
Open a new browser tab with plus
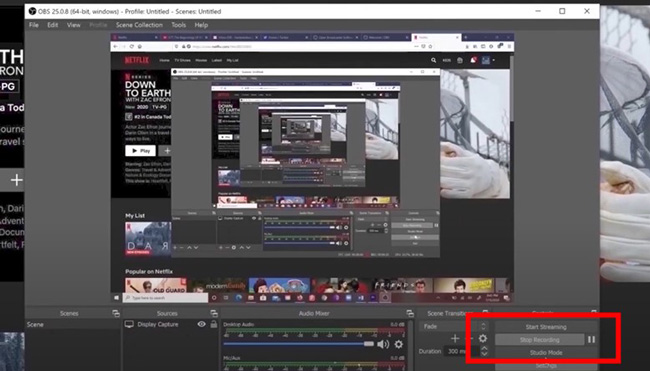[x=466, y=37]
